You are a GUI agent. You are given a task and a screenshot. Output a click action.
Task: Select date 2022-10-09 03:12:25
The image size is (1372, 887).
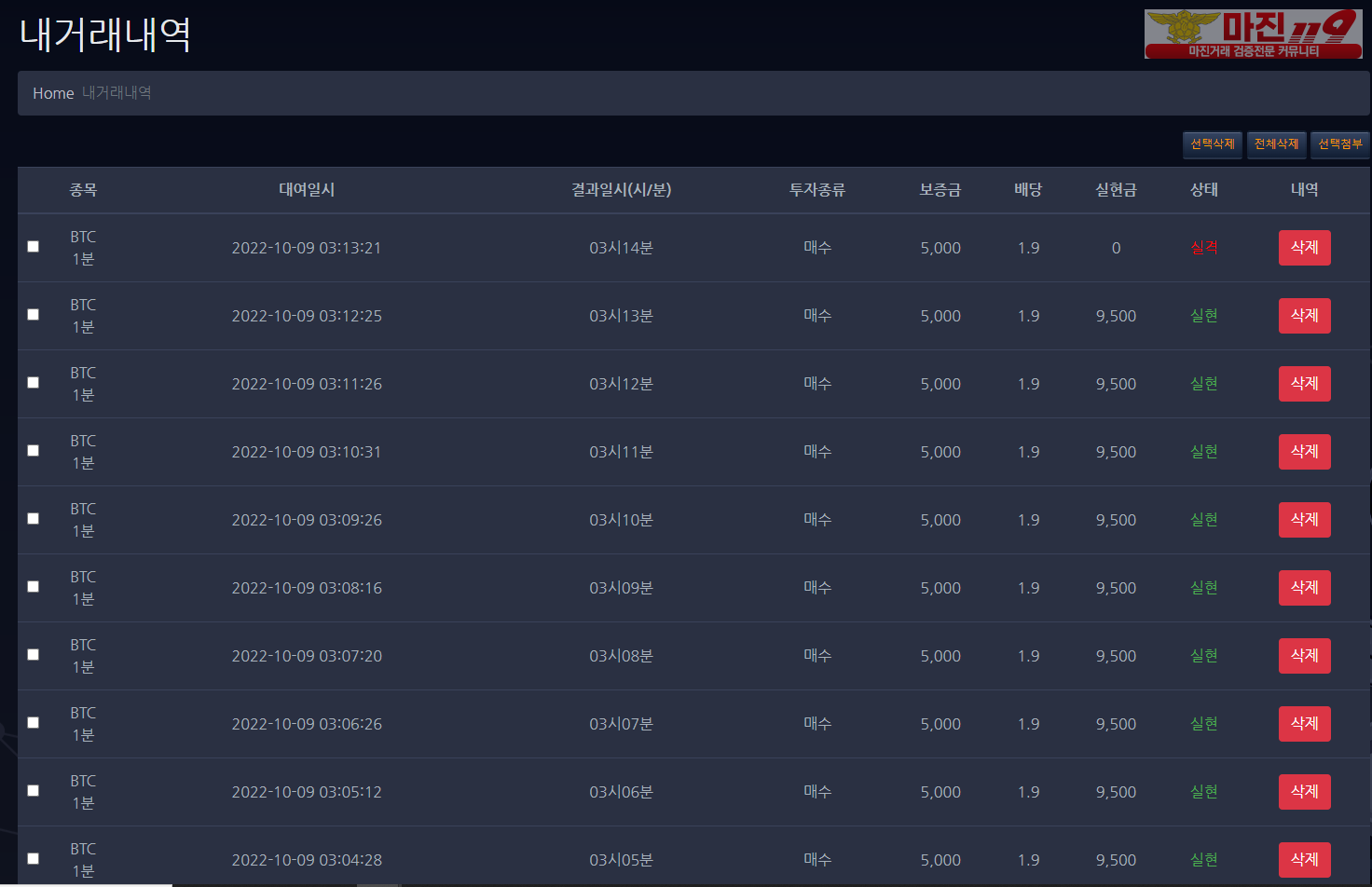(x=307, y=316)
